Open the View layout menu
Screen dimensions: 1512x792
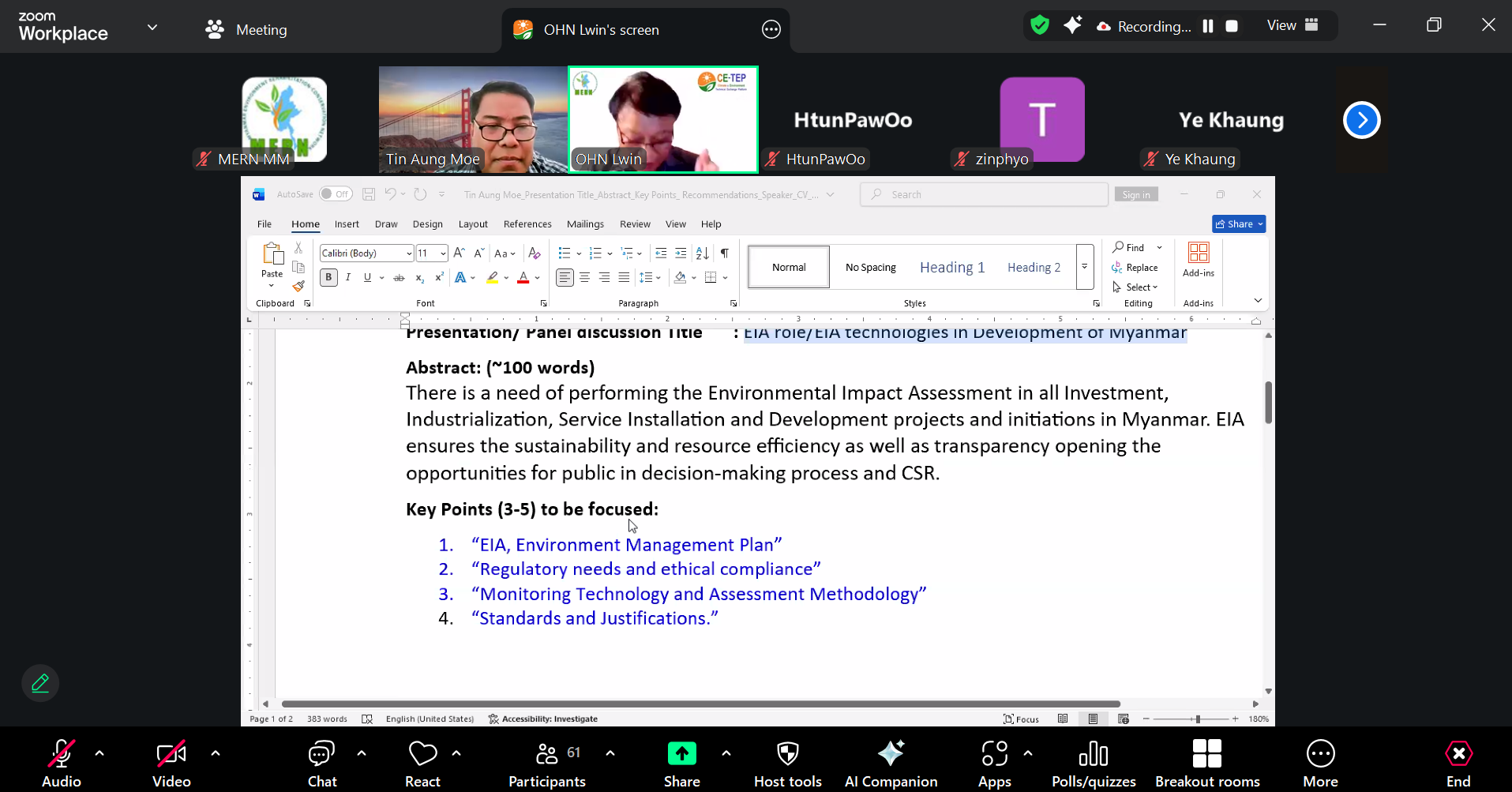[x=1293, y=25]
